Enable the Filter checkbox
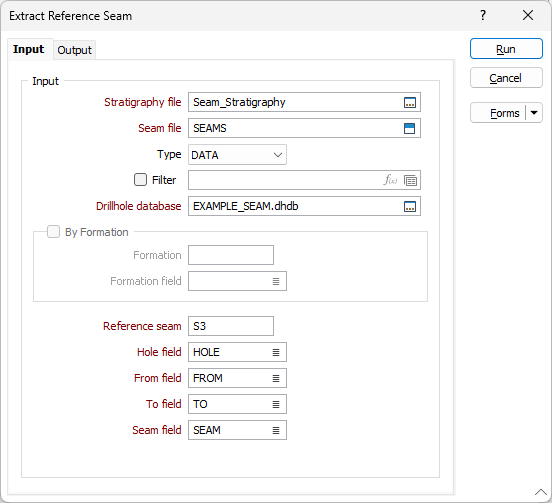The width and height of the screenshot is (552, 503). point(140,180)
